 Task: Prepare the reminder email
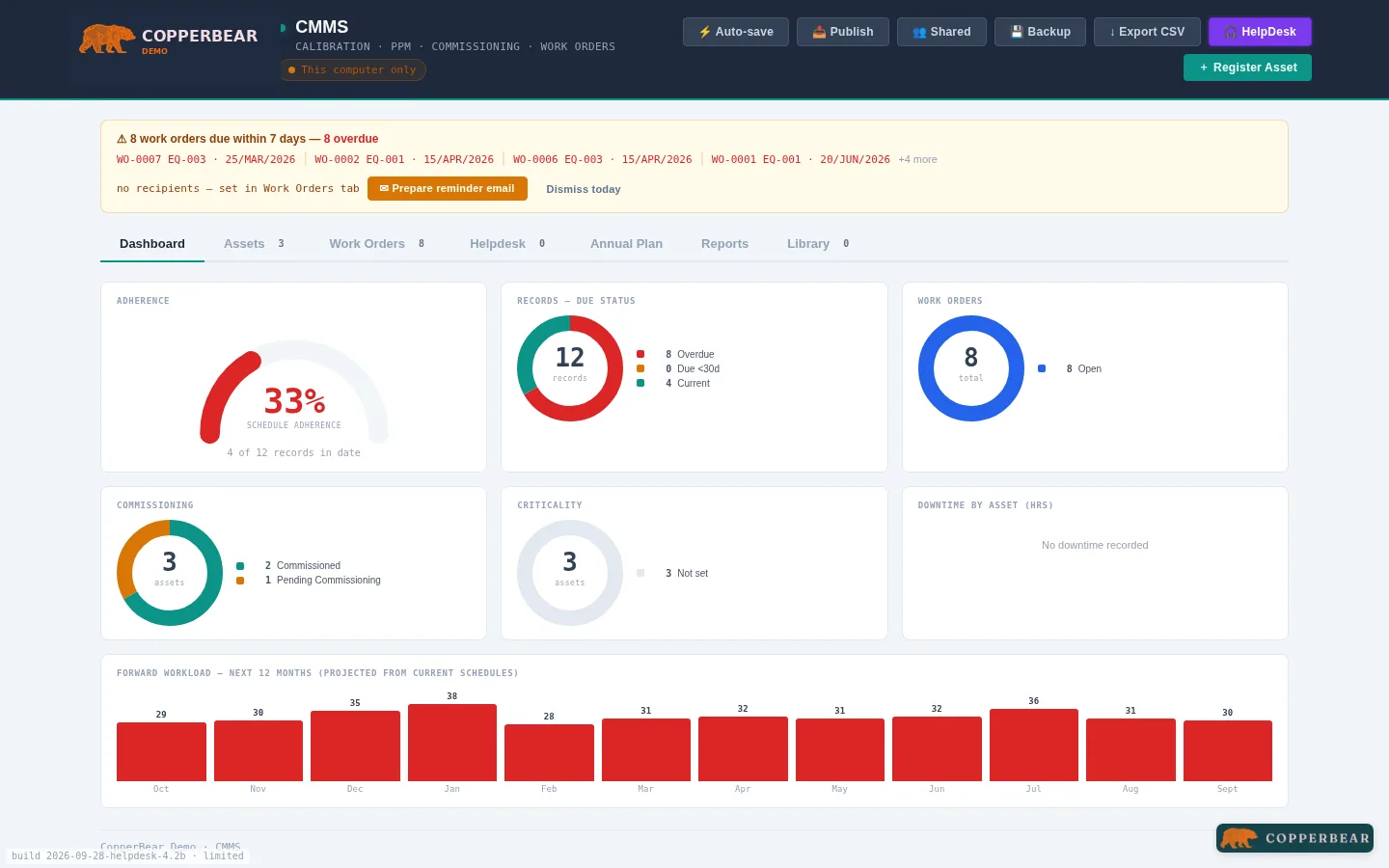[448, 189]
